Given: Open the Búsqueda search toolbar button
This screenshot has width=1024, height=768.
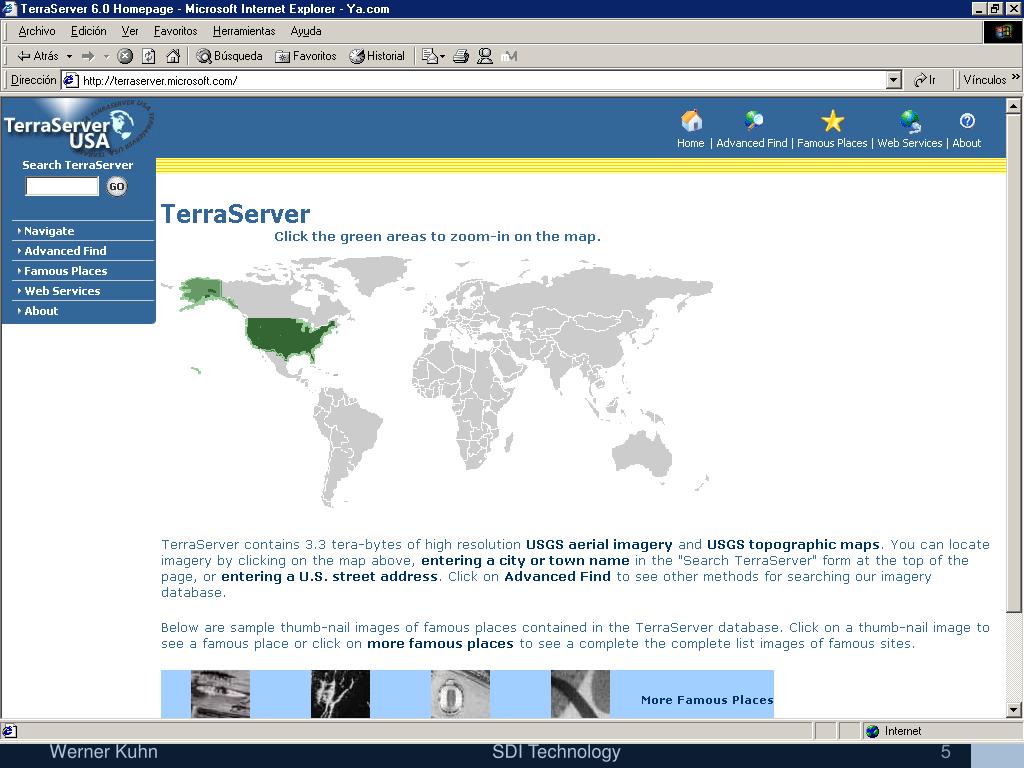Looking at the screenshot, I should click(x=229, y=56).
